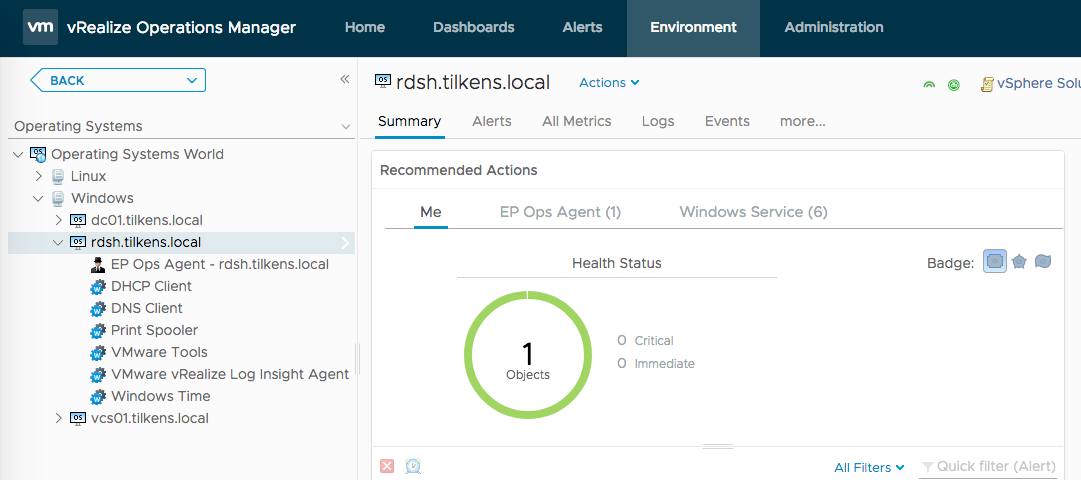Click the Print Spooler service gear icon

98,330
